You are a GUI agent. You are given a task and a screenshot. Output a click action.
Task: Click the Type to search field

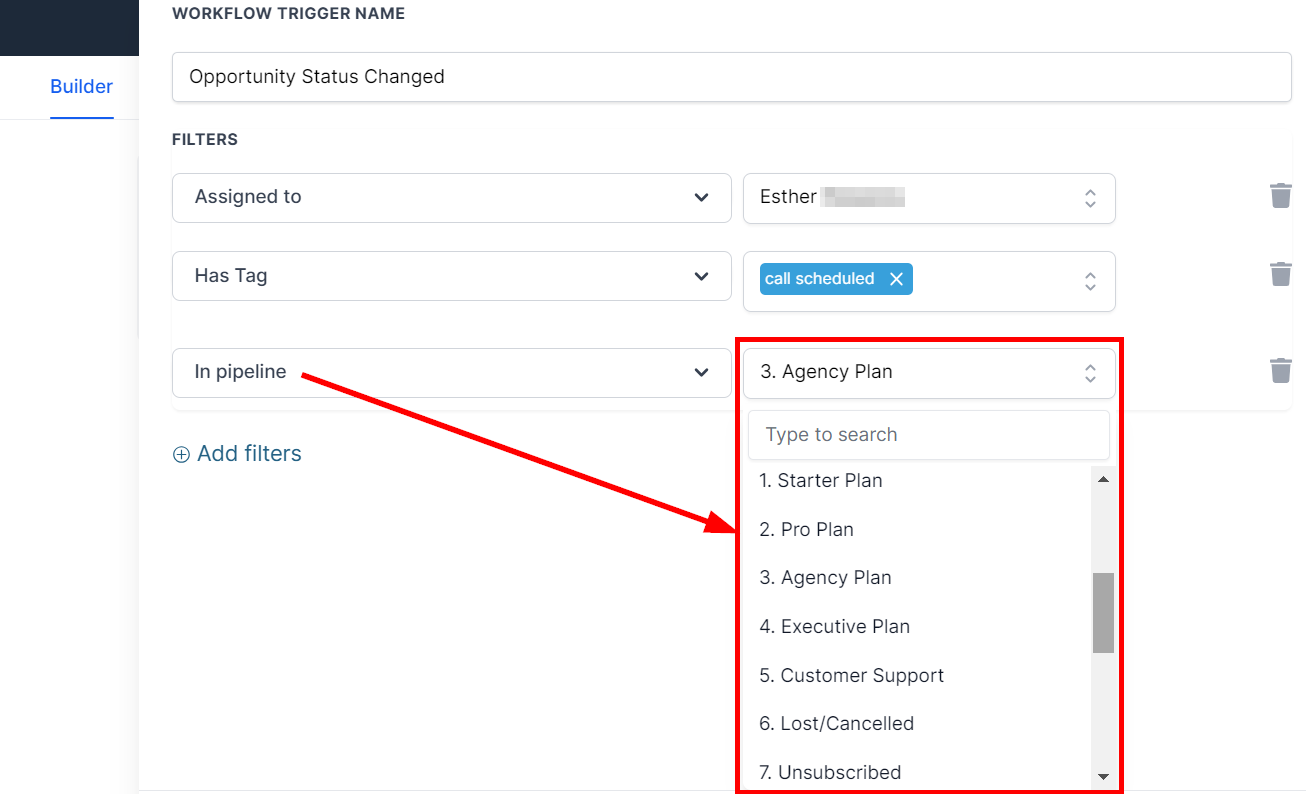[x=928, y=435]
